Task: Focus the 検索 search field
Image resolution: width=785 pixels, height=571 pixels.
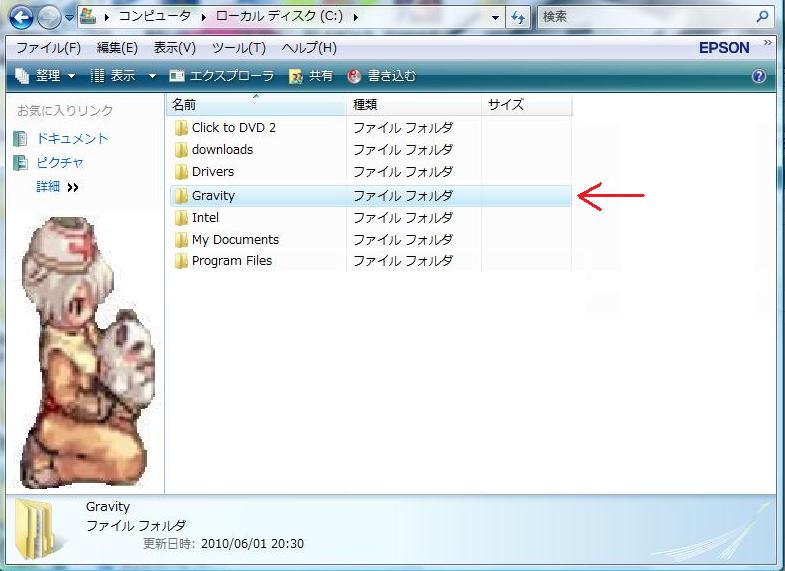Action: pyautogui.click(x=646, y=17)
